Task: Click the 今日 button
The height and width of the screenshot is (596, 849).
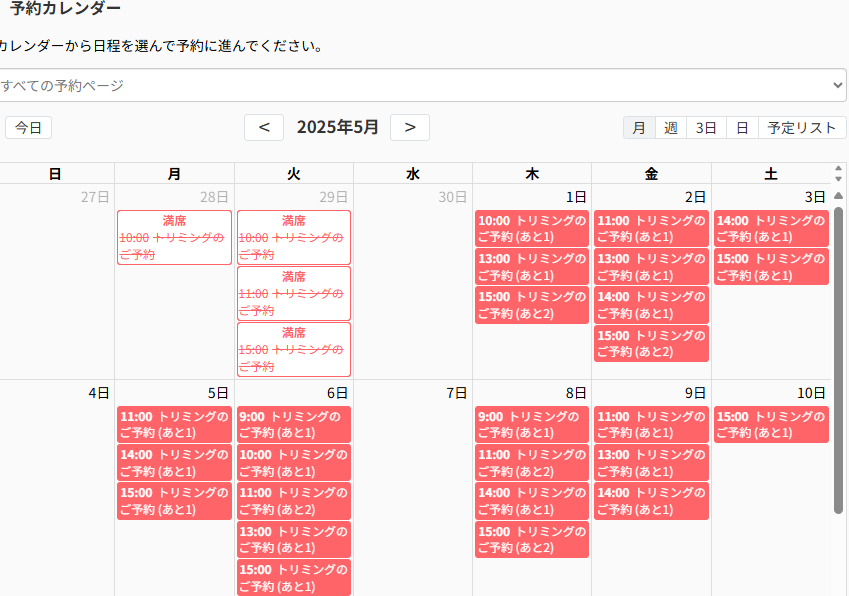Action: click(x=28, y=127)
